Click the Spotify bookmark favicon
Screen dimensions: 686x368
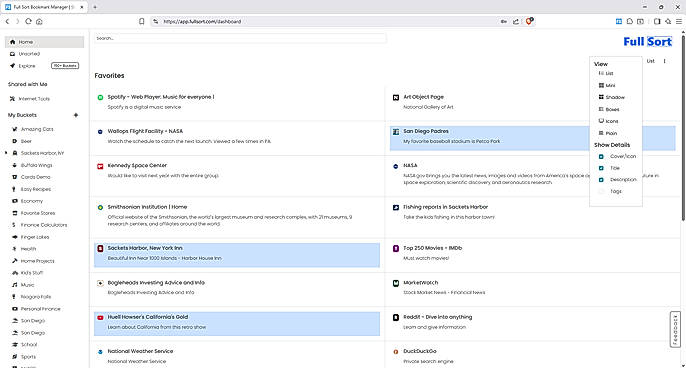[x=100, y=97]
